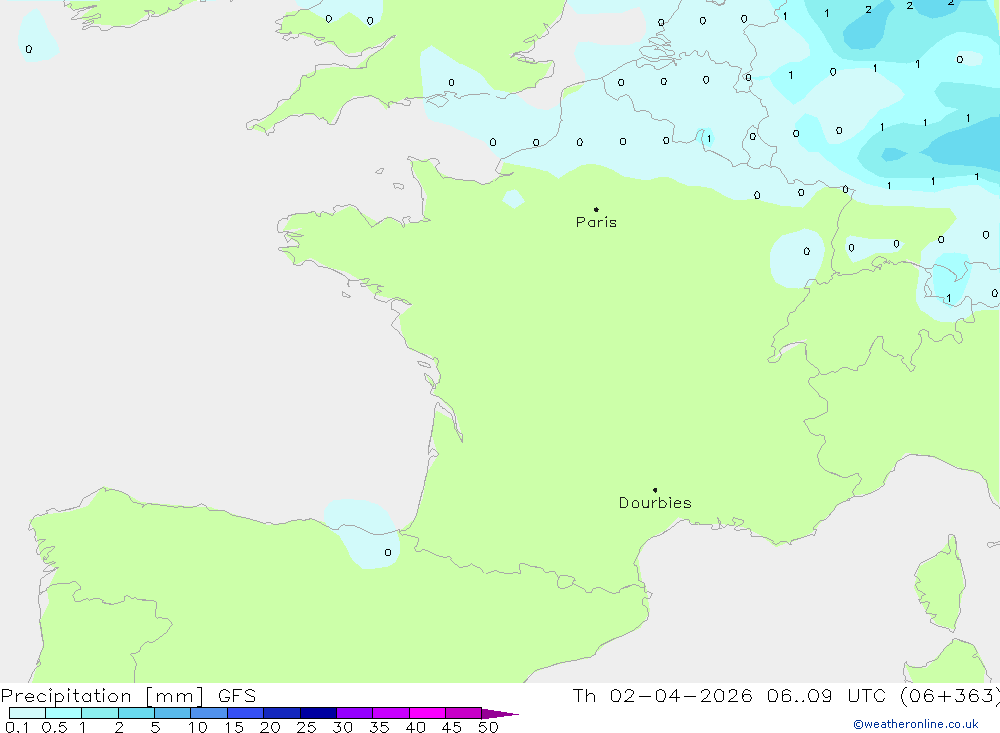Screen dimensions: 1000x733
Task: Pick the 10–15 mm legend swatch
Action: tap(209, 713)
